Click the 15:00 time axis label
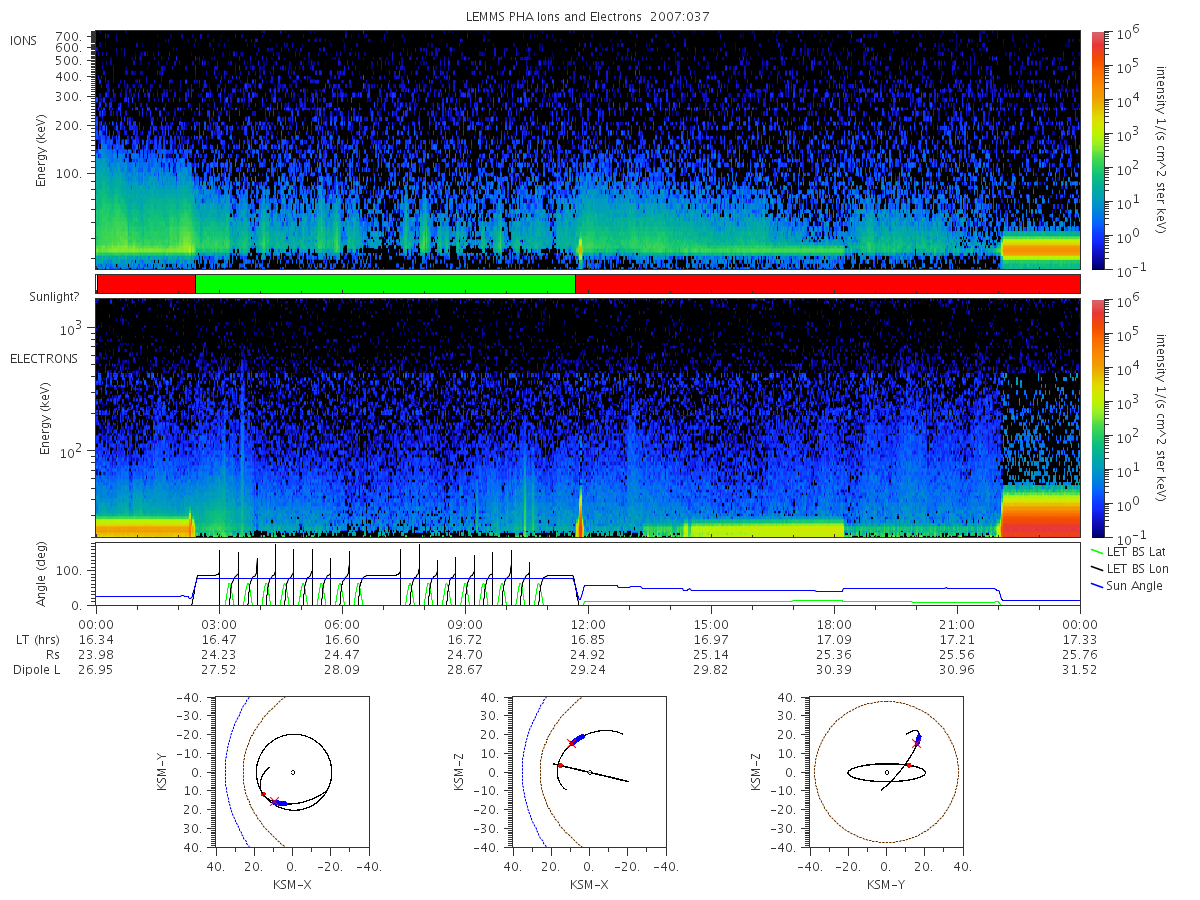This screenshot has height=900, width=1200. 711,623
